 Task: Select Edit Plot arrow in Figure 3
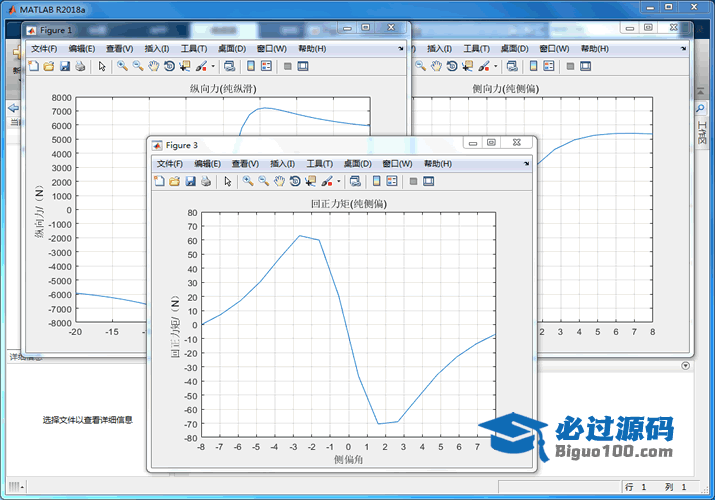click(228, 181)
